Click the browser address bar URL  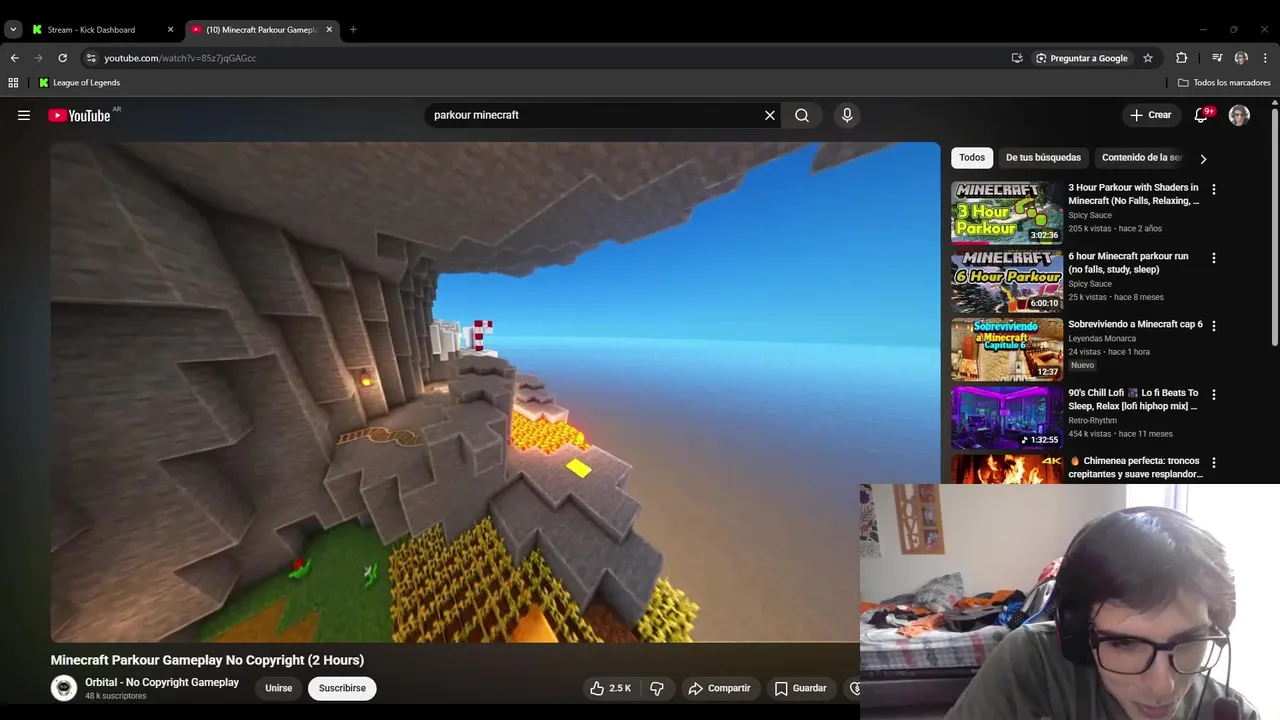pyautogui.click(x=180, y=58)
